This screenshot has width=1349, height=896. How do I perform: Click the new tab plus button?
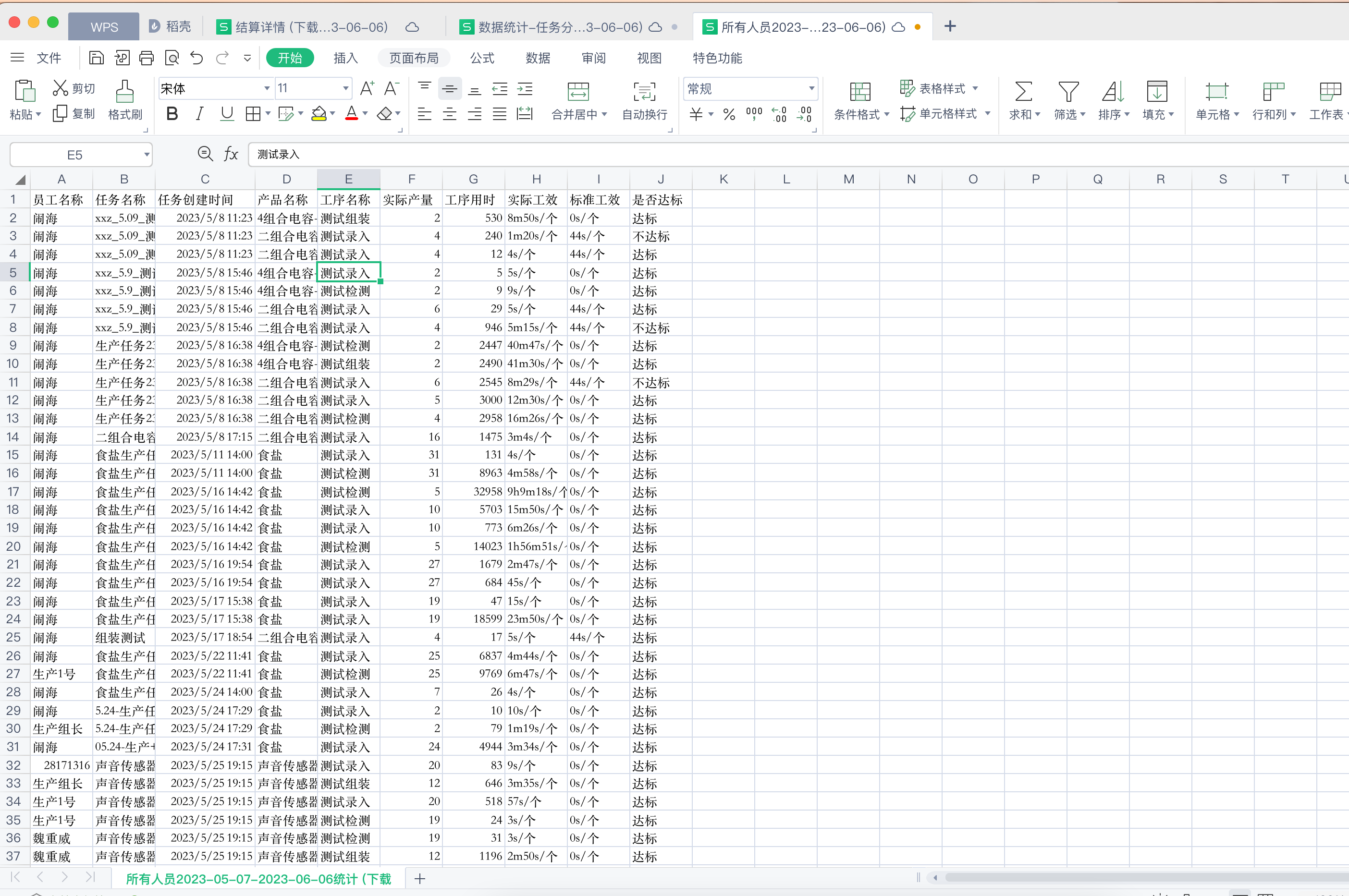pyautogui.click(x=950, y=26)
